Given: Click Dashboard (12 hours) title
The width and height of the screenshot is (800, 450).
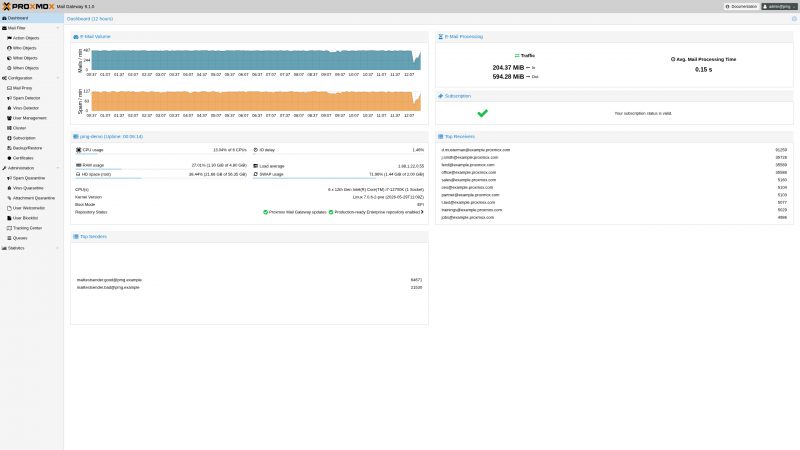Looking at the screenshot, I should coord(90,19).
